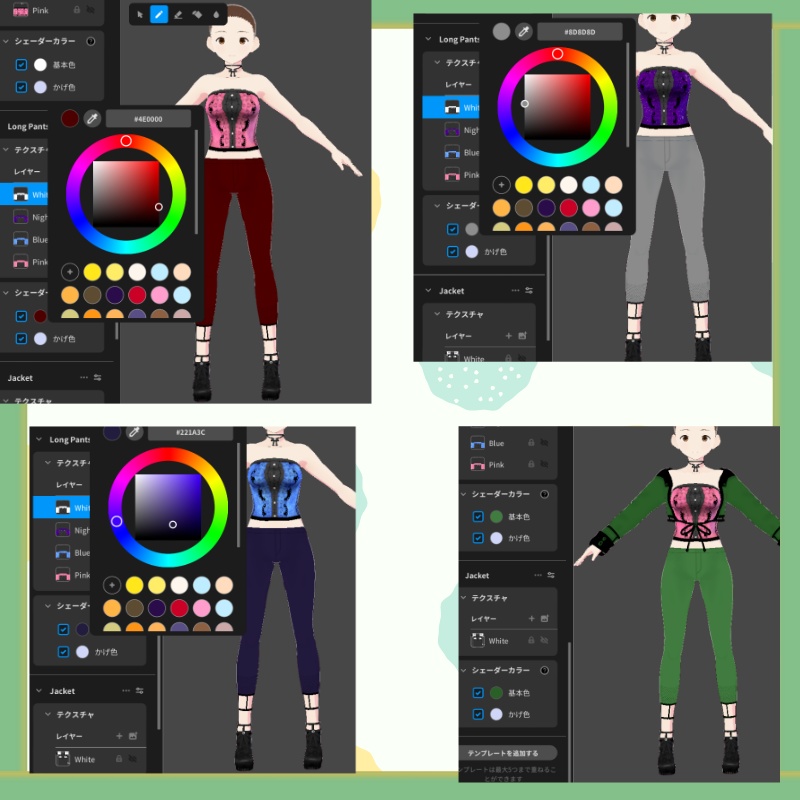
Task: Activate the Eraser tool
Action: 179,15
